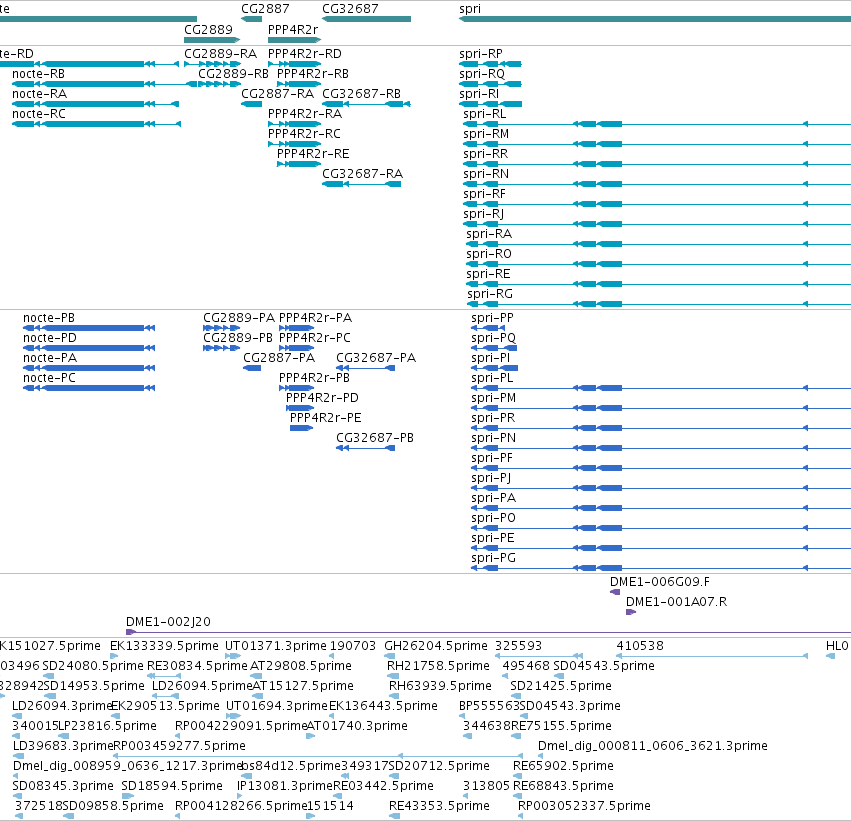Select PPP4R2r-PA protein
The image size is (851, 821).
296,328
